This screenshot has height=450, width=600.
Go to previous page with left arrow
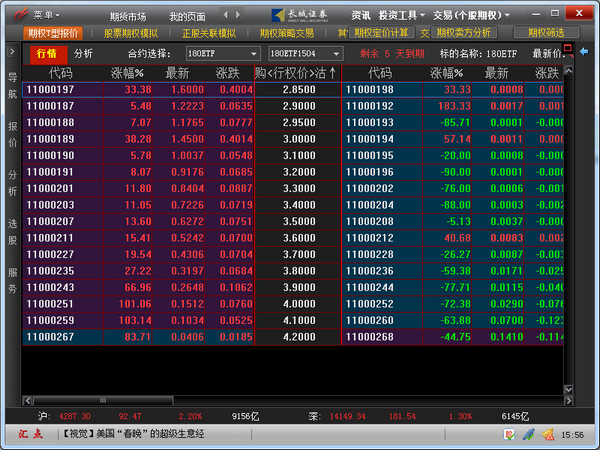pos(226,15)
